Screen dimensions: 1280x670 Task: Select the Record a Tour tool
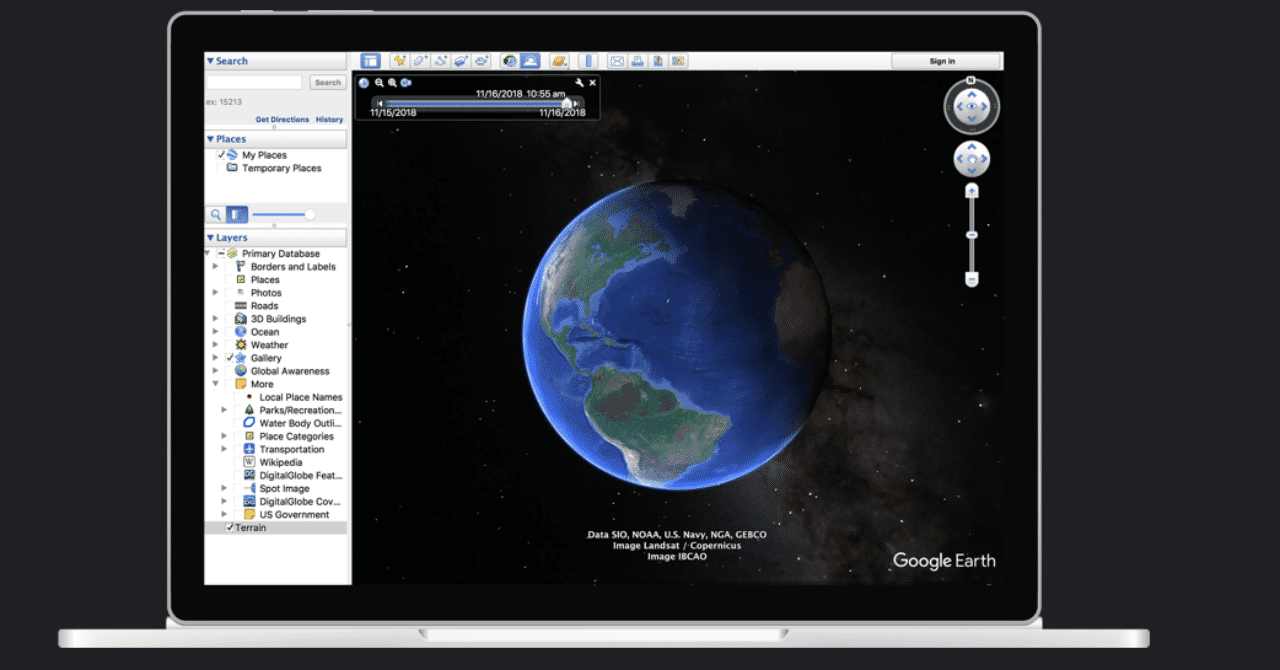[x=481, y=61]
